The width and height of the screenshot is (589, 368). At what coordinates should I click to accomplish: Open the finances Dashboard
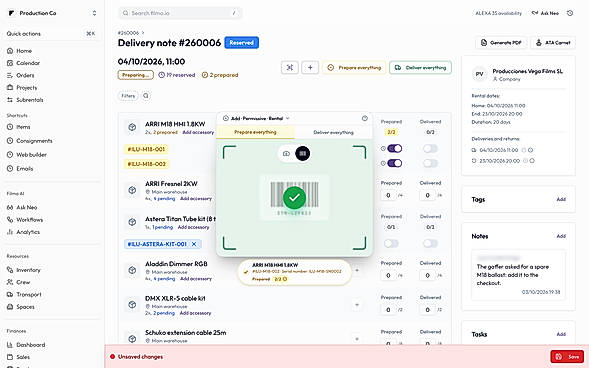tap(26, 345)
